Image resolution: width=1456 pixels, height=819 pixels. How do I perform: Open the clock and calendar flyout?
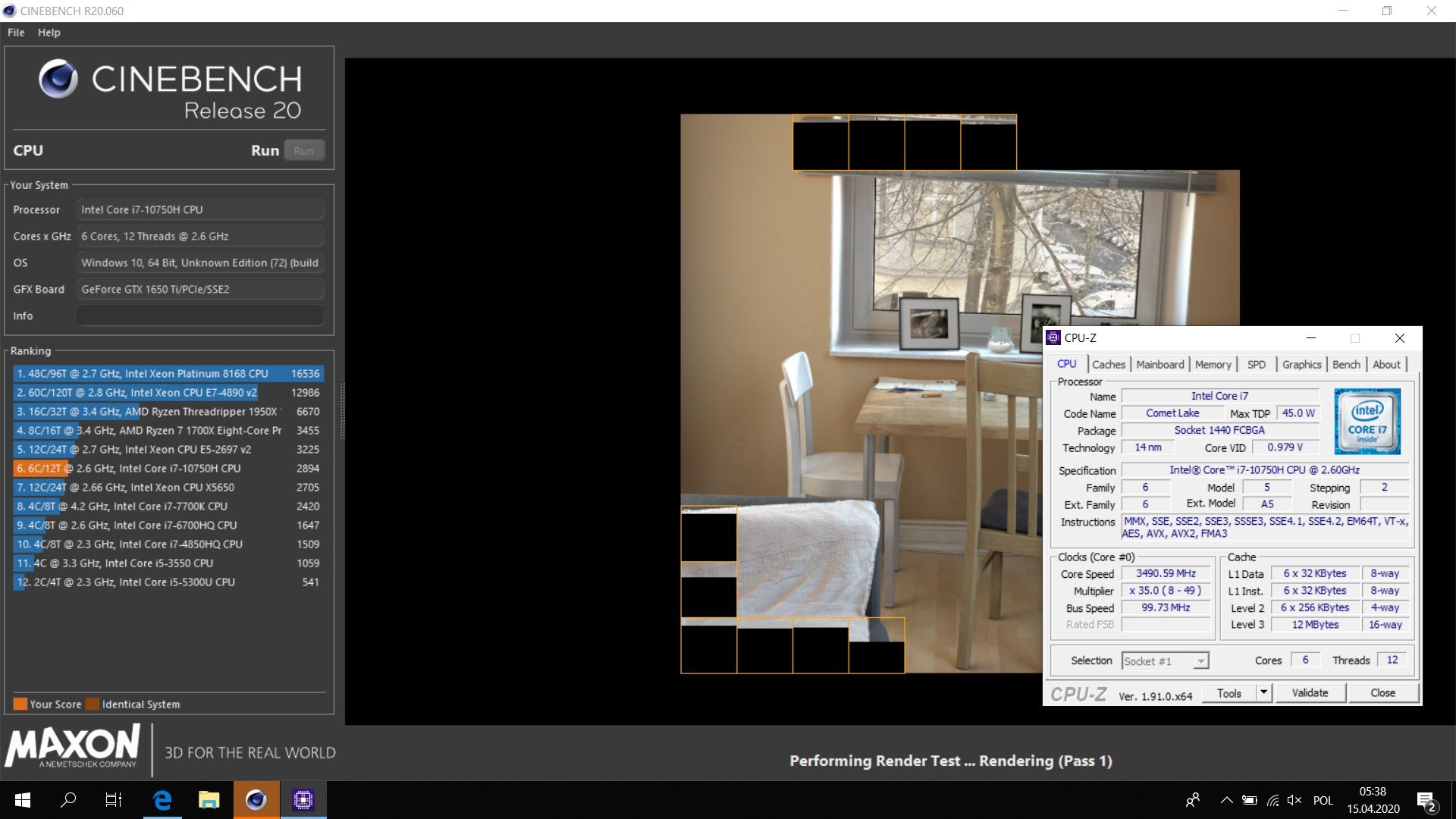tap(1373, 800)
